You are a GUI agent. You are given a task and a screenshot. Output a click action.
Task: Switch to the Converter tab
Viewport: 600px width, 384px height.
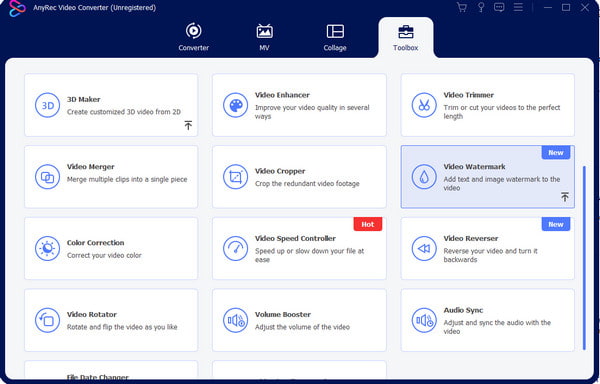tap(194, 37)
